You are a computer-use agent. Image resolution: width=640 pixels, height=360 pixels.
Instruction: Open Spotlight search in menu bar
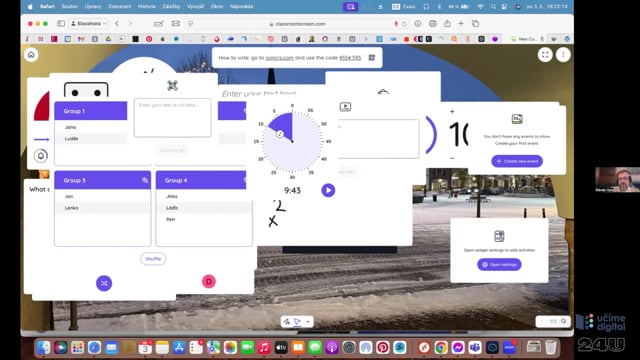click(493, 7)
